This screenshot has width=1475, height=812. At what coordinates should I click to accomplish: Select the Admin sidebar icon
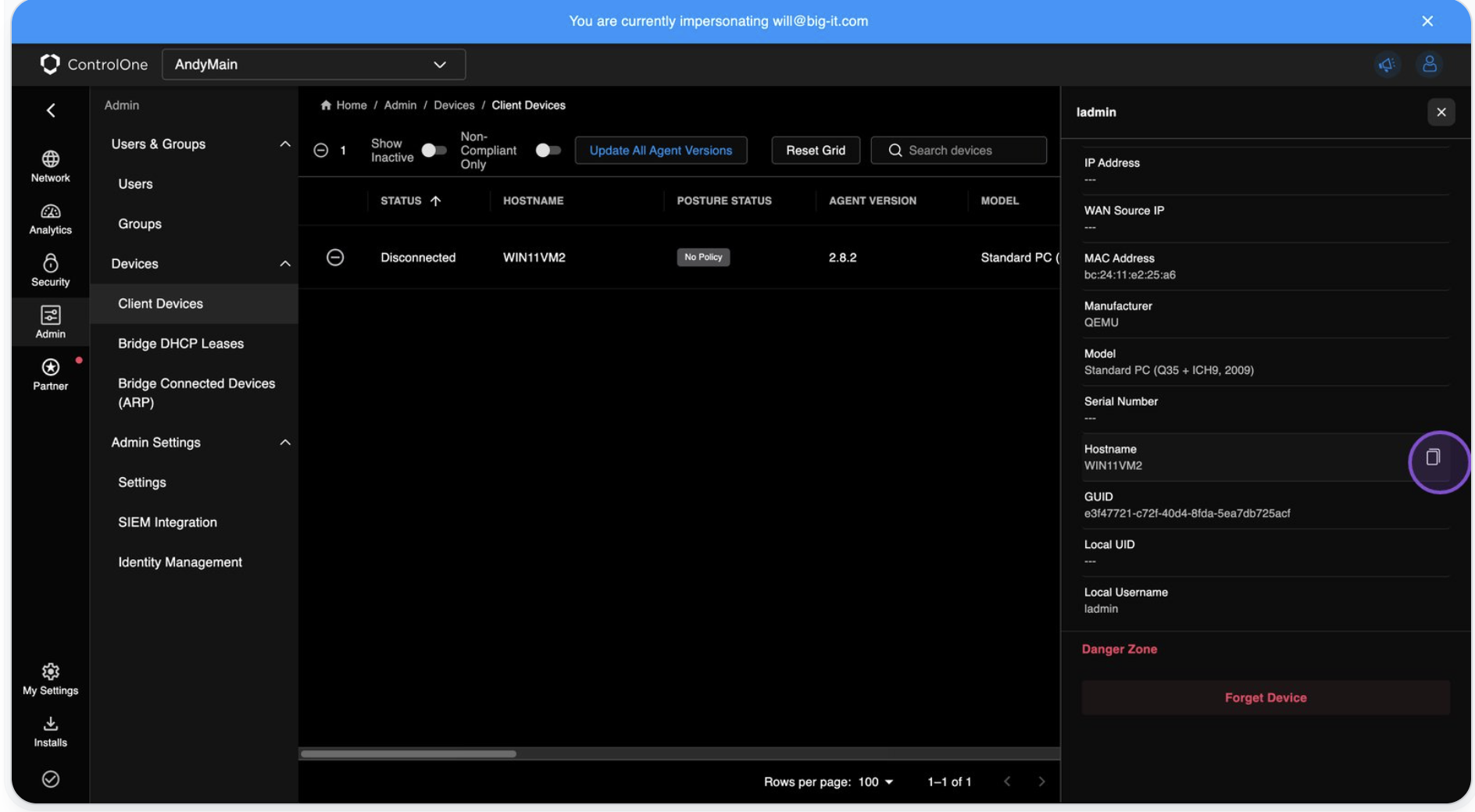click(x=50, y=322)
